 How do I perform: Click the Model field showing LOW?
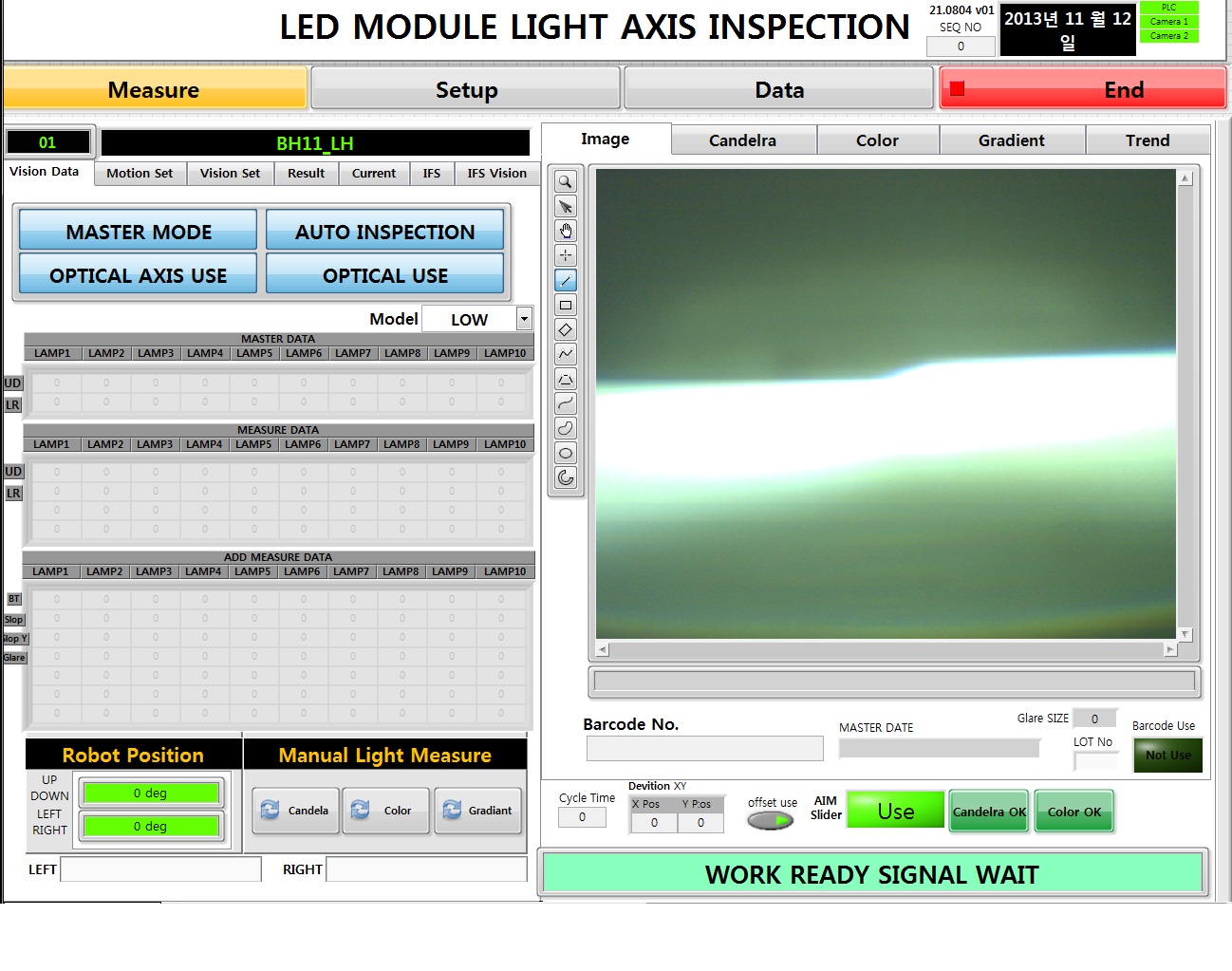point(469,319)
